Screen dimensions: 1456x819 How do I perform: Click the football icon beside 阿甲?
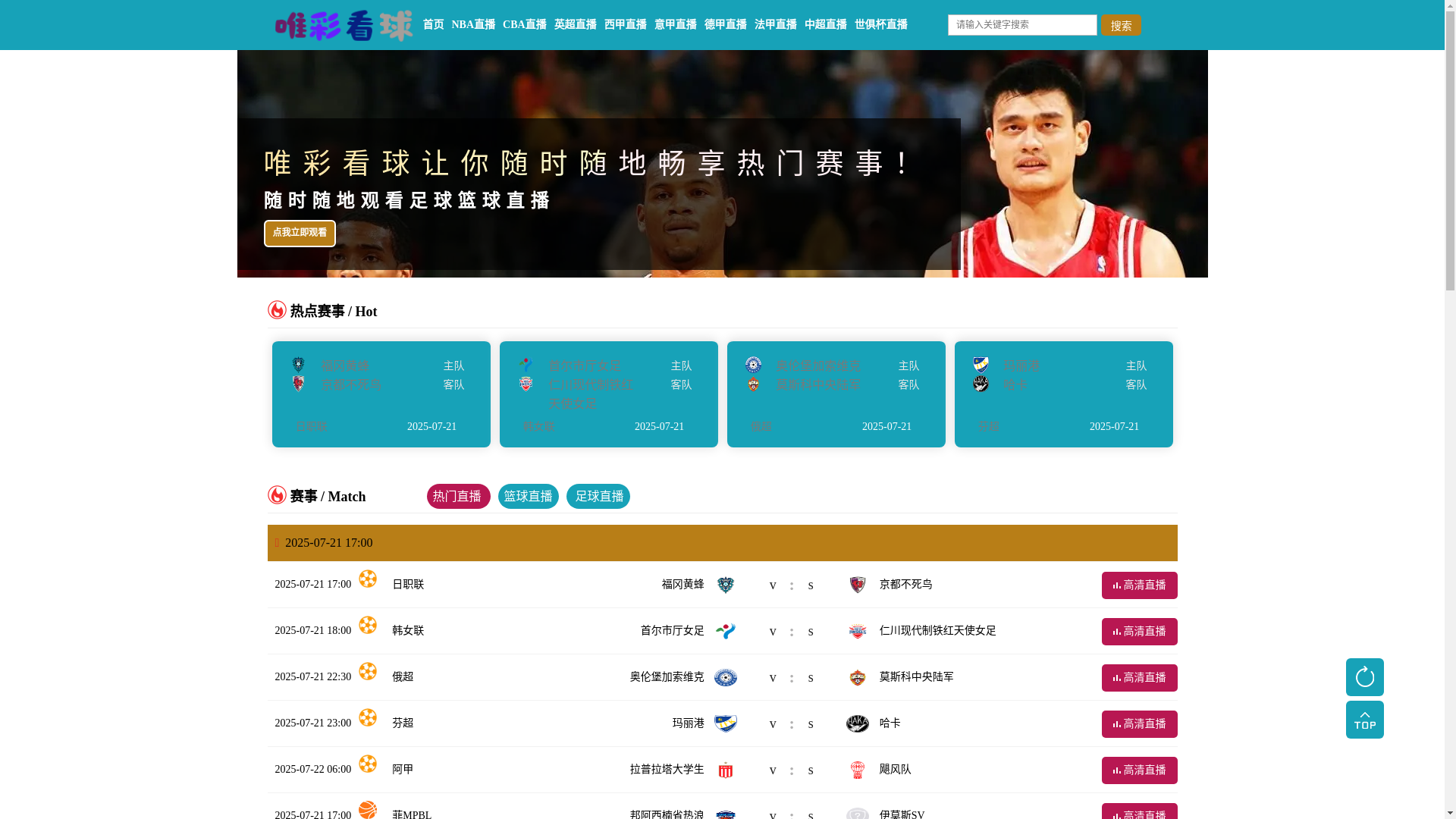point(368,764)
